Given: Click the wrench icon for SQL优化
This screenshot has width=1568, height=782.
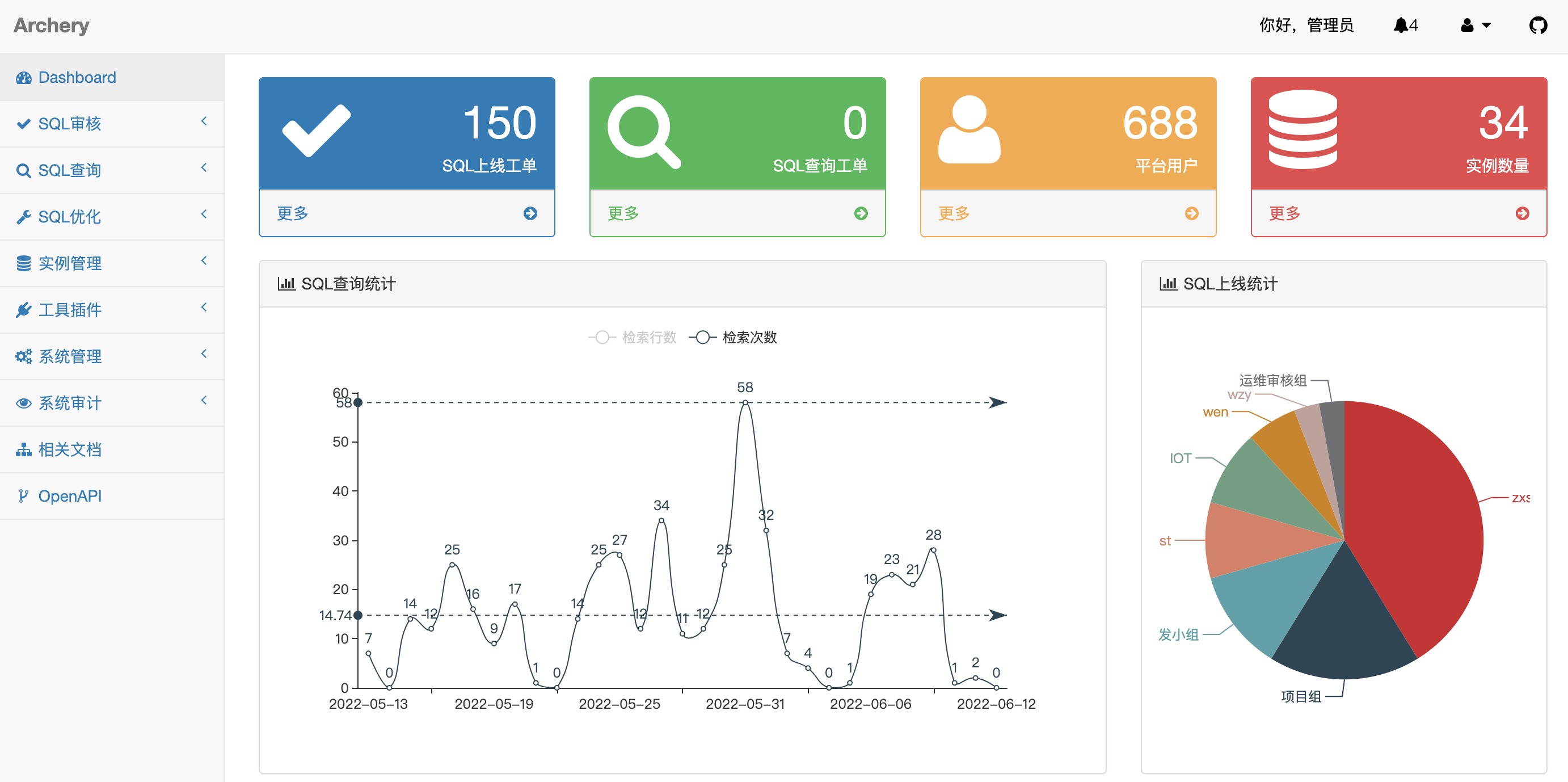Looking at the screenshot, I should (x=24, y=217).
